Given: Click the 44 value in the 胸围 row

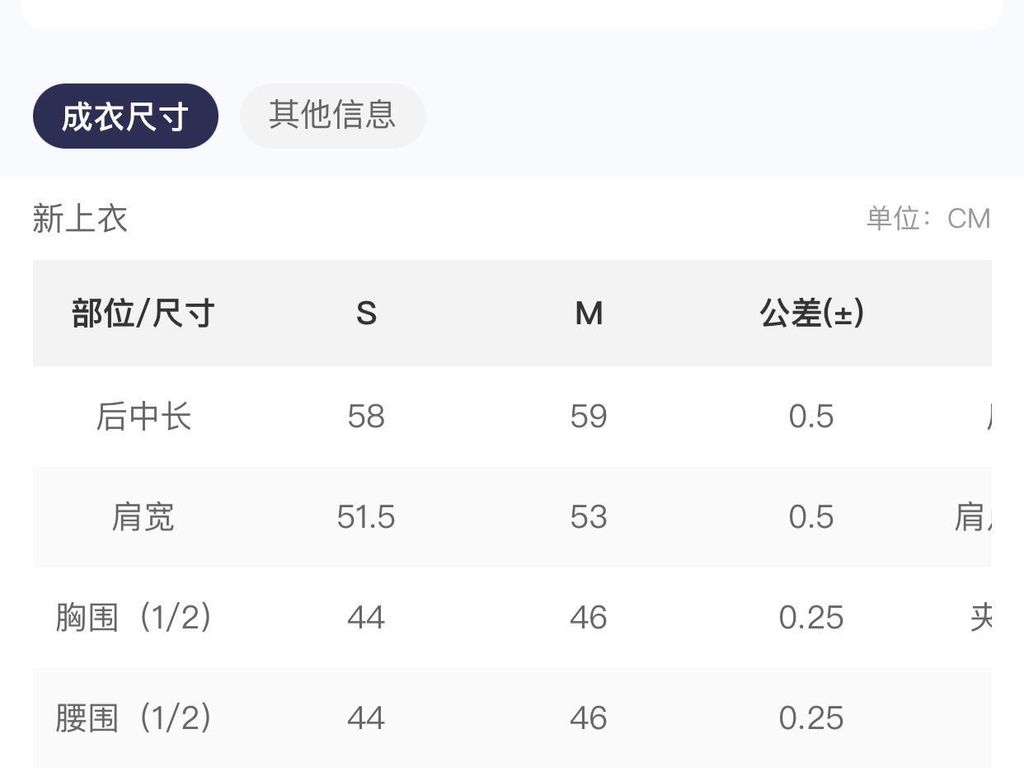Looking at the screenshot, I should pyautogui.click(x=366, y=618).
